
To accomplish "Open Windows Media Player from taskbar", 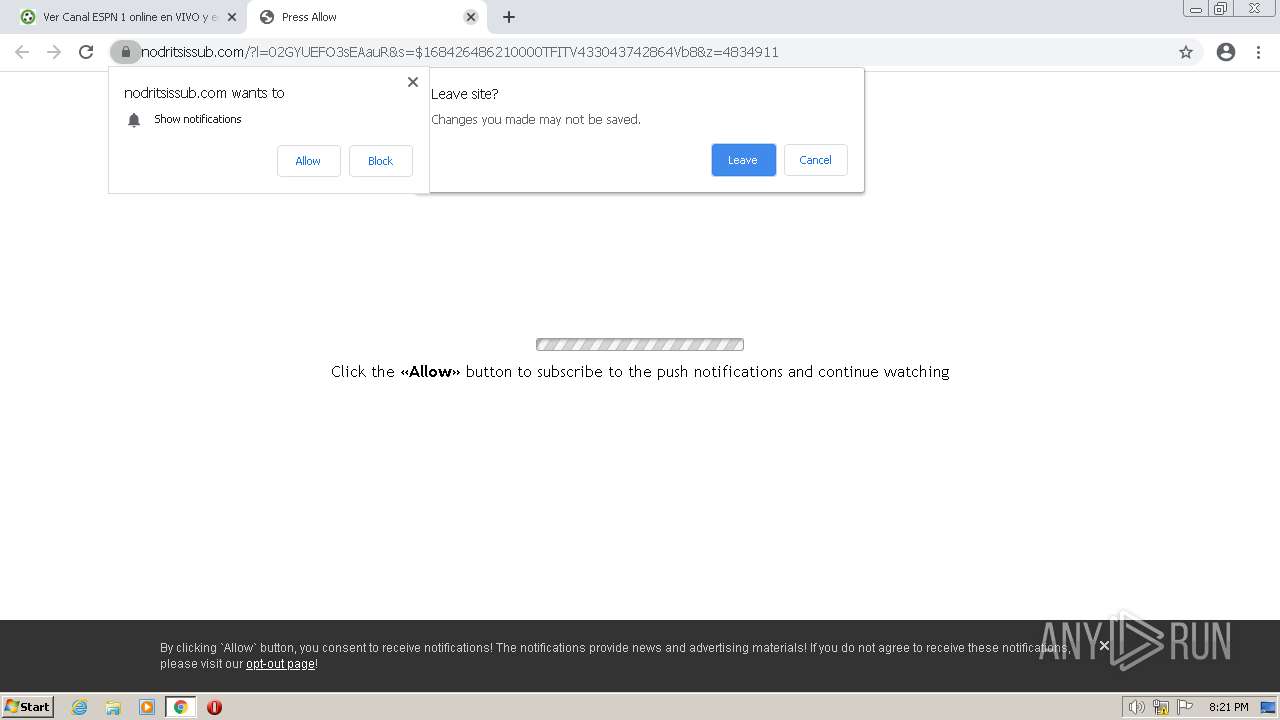I will click(147, 707).
